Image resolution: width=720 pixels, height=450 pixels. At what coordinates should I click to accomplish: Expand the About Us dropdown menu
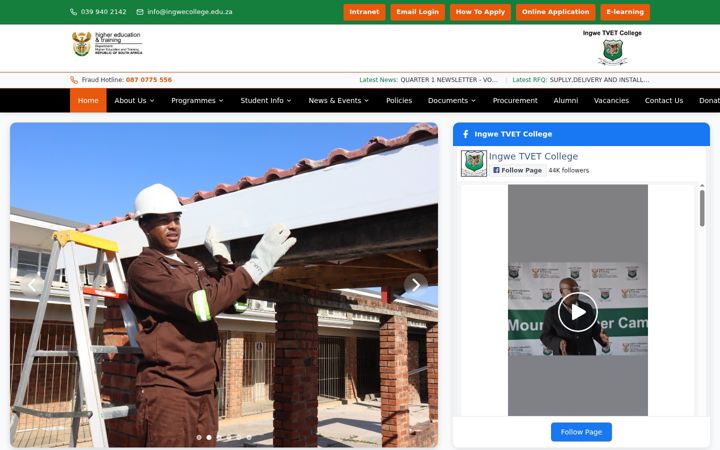tap(134, 101)
